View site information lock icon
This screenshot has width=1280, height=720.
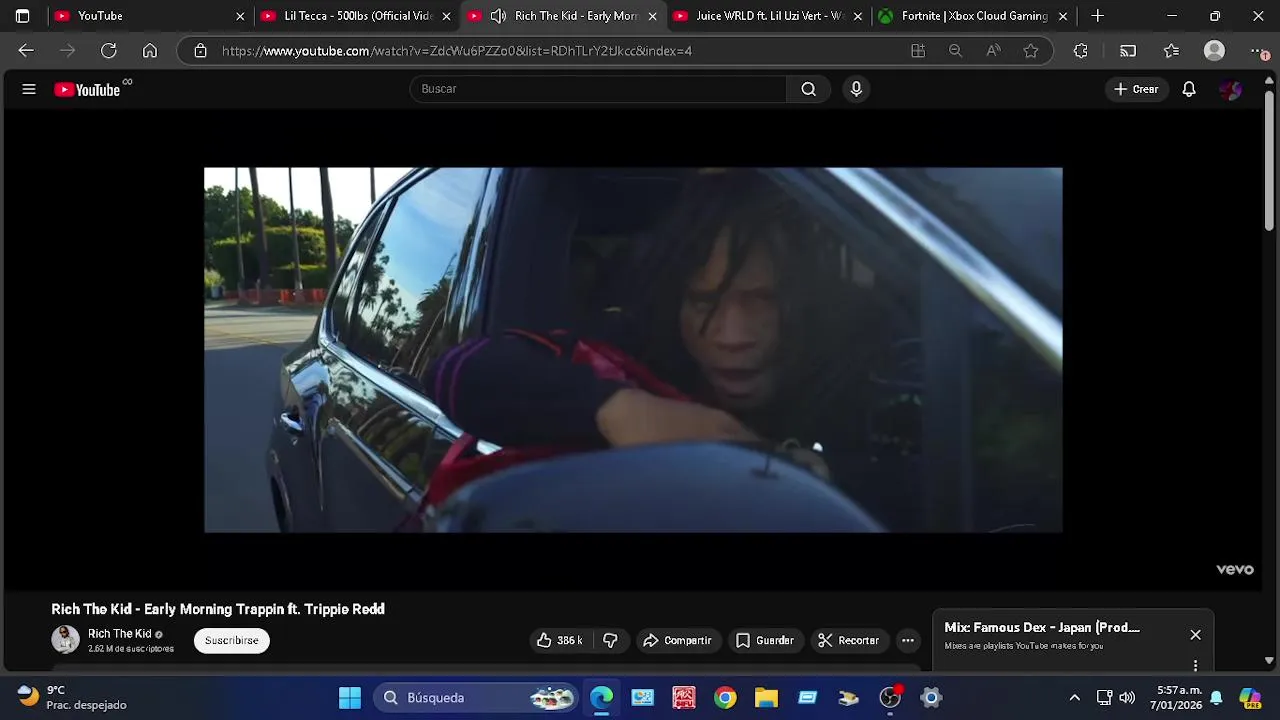200,51
